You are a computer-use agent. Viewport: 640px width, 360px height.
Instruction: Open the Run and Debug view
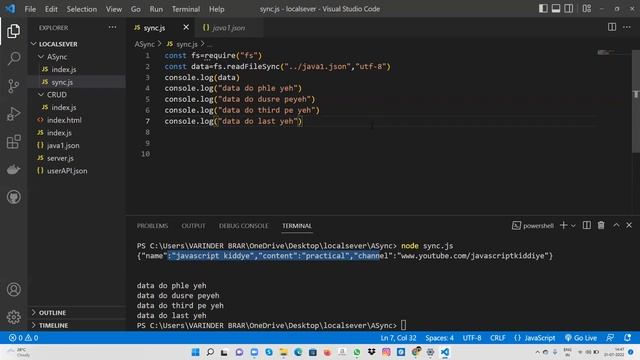13,114
